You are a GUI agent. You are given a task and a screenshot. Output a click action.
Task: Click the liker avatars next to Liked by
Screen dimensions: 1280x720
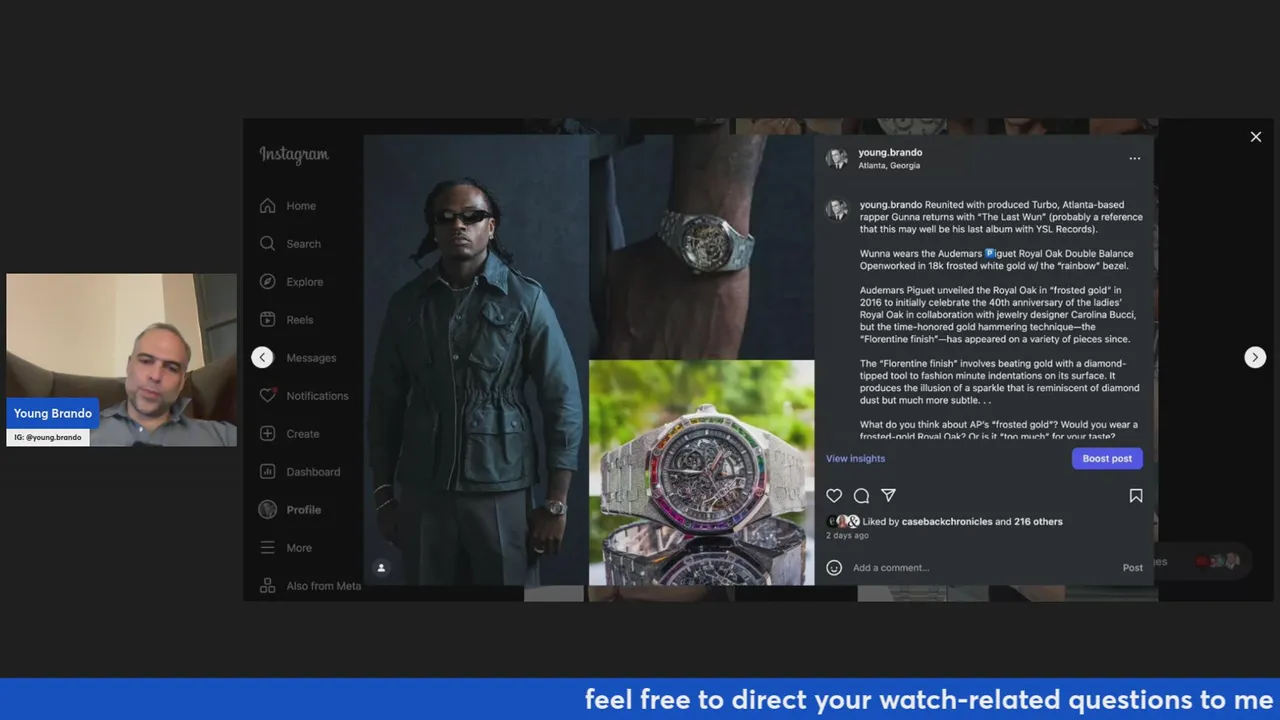[x=843, y=522]
